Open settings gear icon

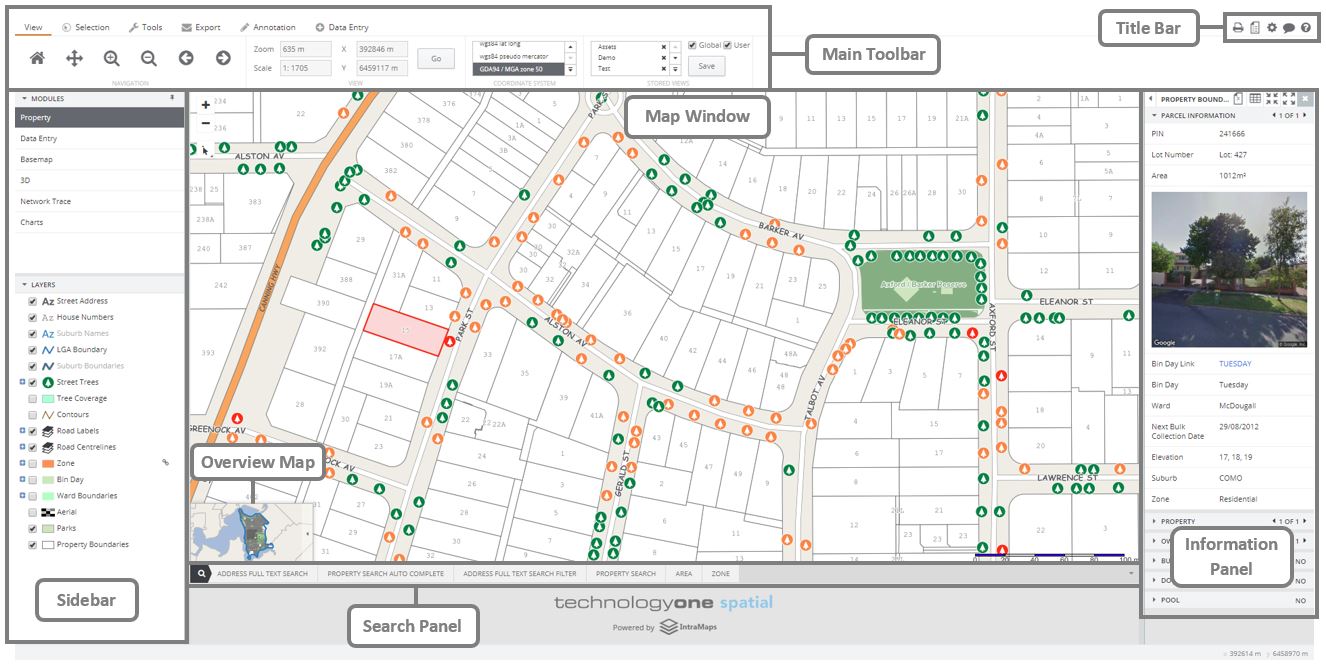1272,28
